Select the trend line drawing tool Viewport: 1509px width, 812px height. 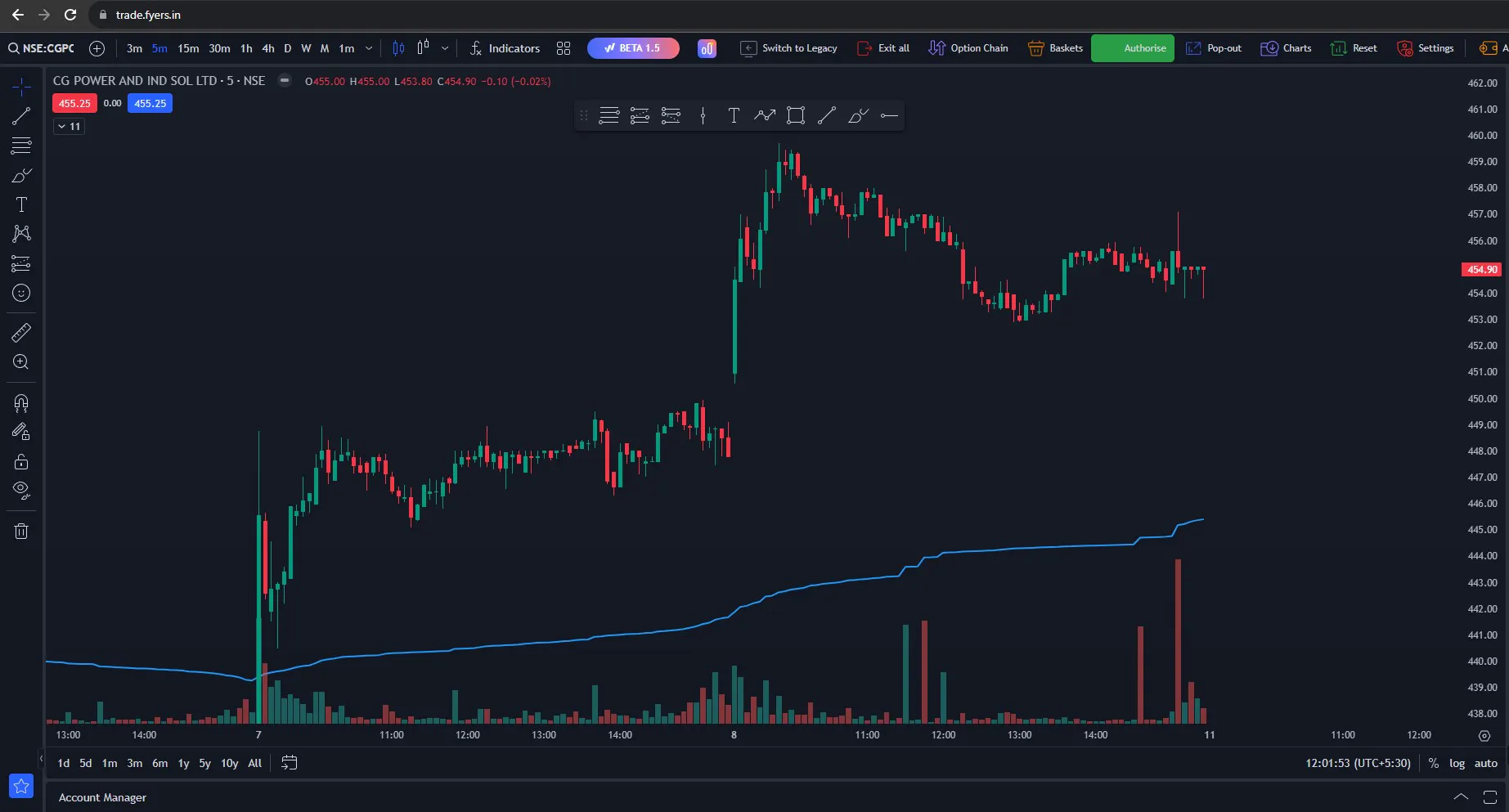coord(21,116)
